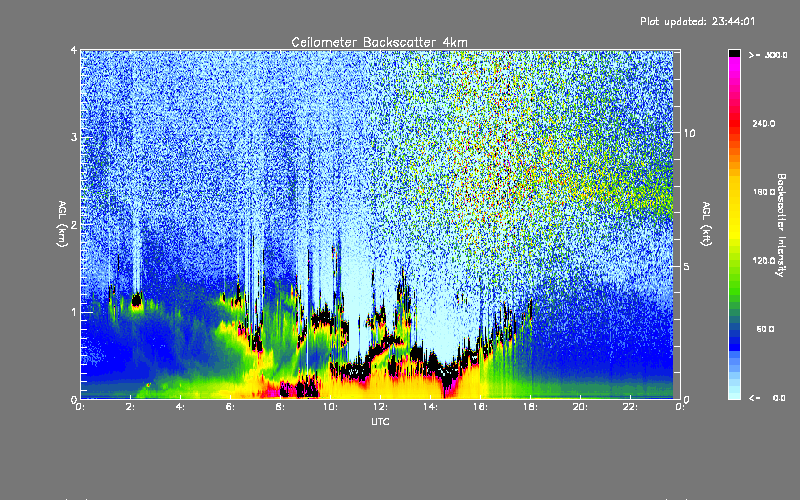
Task: Select the "14:" UTC hour tick label
Action: [x=431, y=407]
